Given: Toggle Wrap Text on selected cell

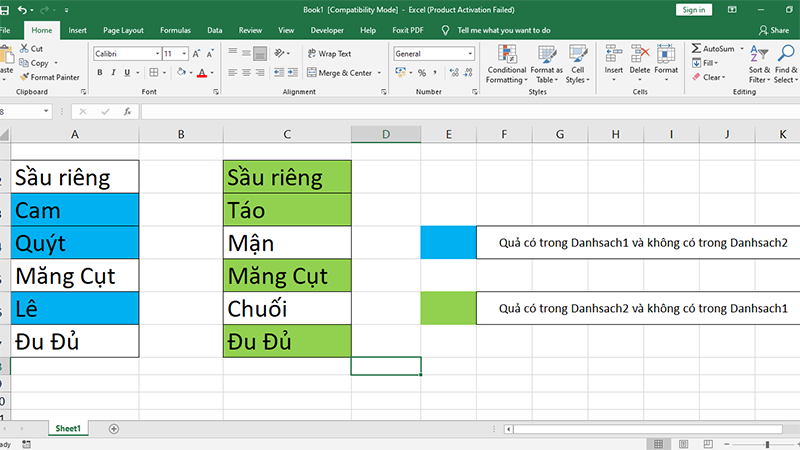Looking at the screenshot, I should point(330,54).
